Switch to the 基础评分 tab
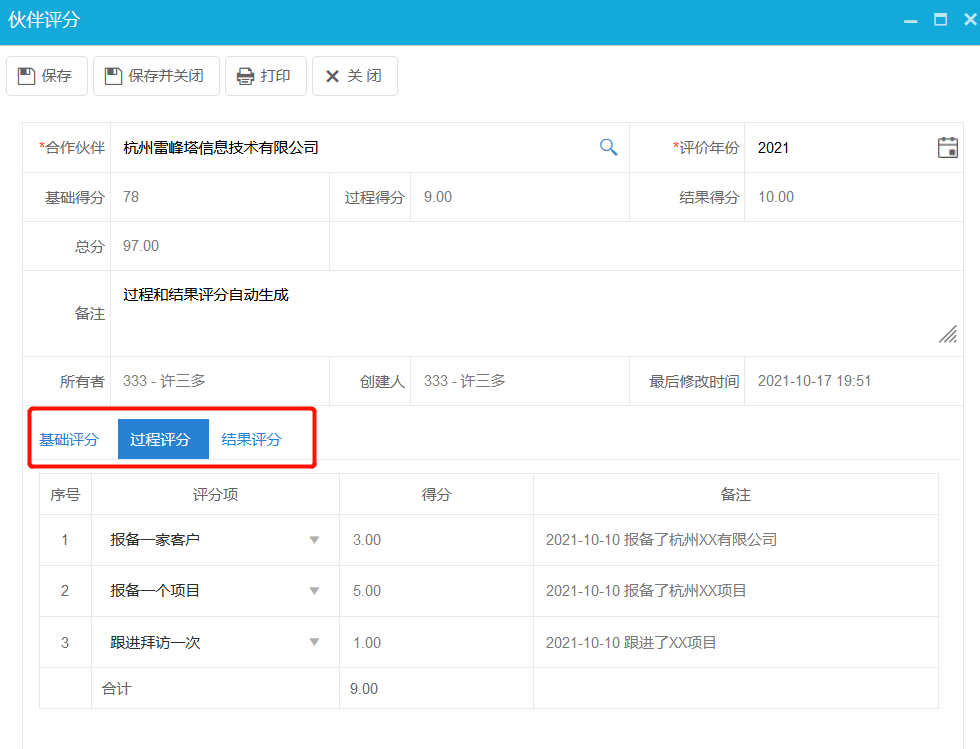Screen dimensions: 980x749 (70, 437)
